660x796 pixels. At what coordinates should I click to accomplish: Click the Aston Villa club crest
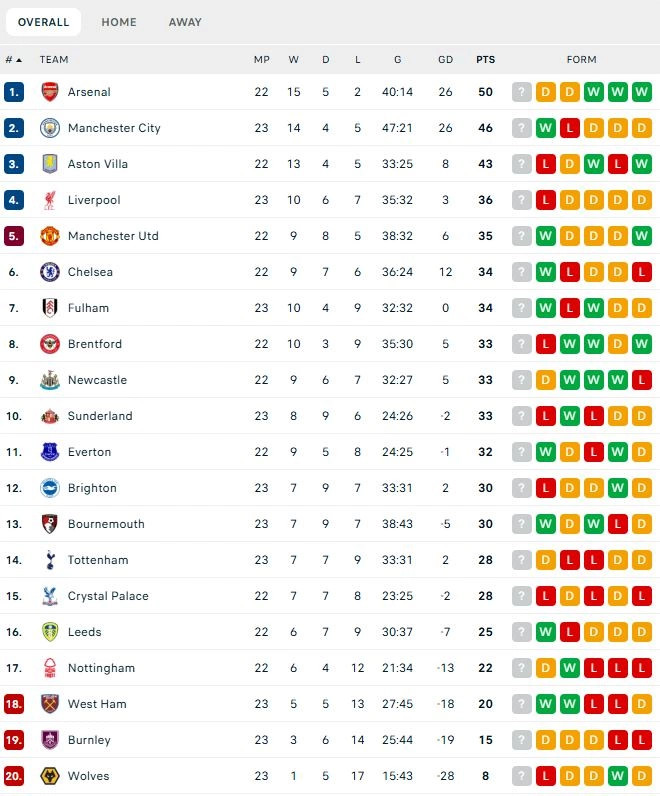(50, 164)
